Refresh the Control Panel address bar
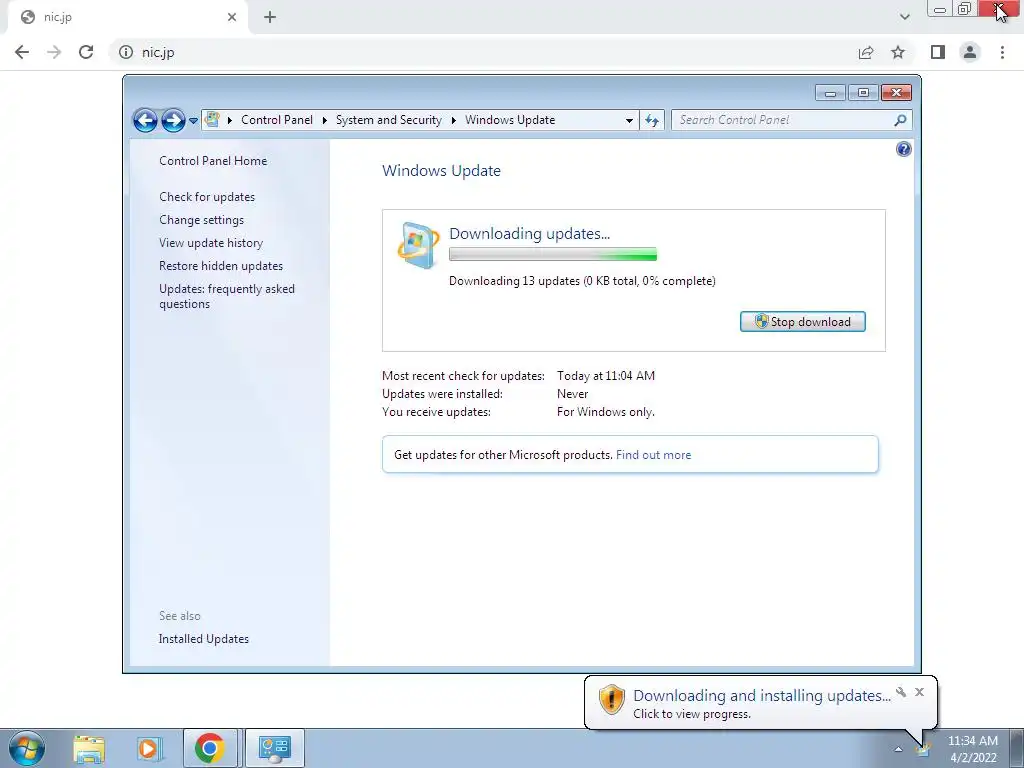This screenshot has width=1024, height=768. [652, 120]
